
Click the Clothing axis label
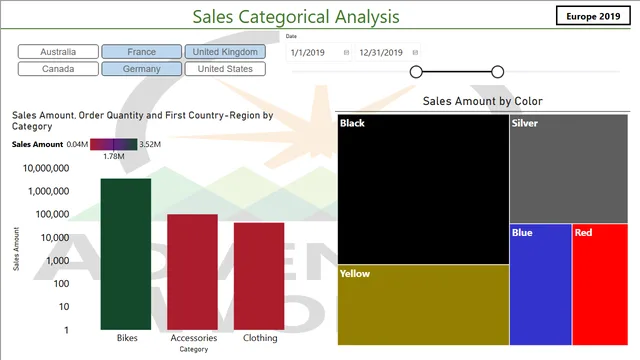coord(260,338)
